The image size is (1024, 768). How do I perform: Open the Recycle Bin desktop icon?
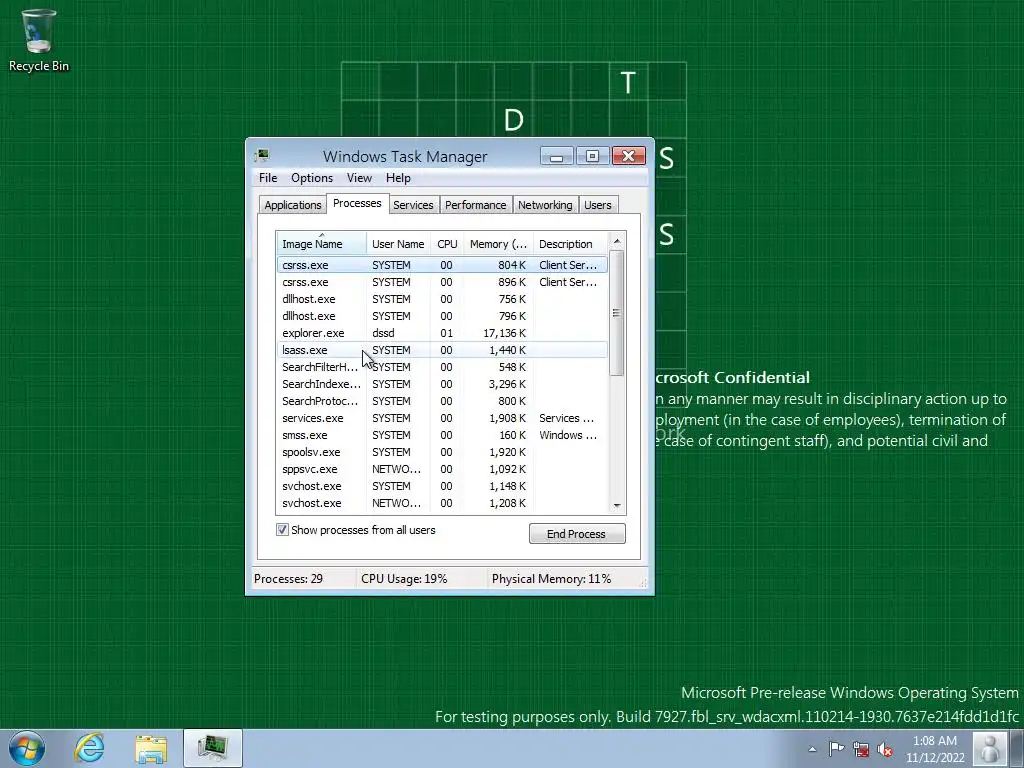click(39, 40)
